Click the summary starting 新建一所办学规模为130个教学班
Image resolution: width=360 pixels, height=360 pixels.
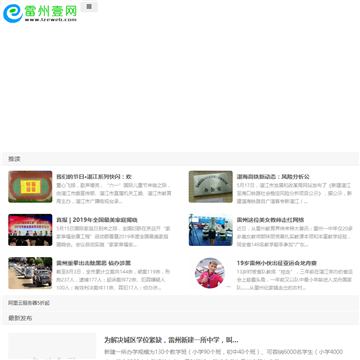coord(223,354)
